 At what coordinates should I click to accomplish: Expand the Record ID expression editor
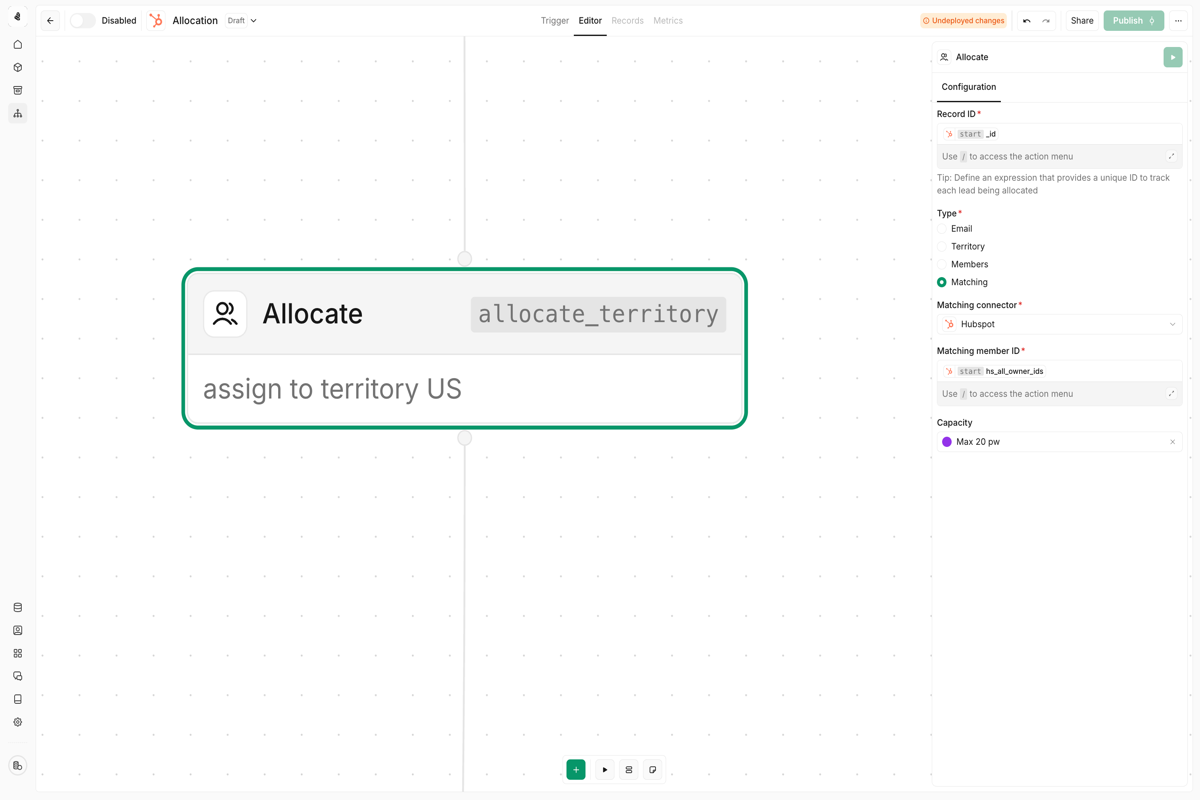(1171, 156)
